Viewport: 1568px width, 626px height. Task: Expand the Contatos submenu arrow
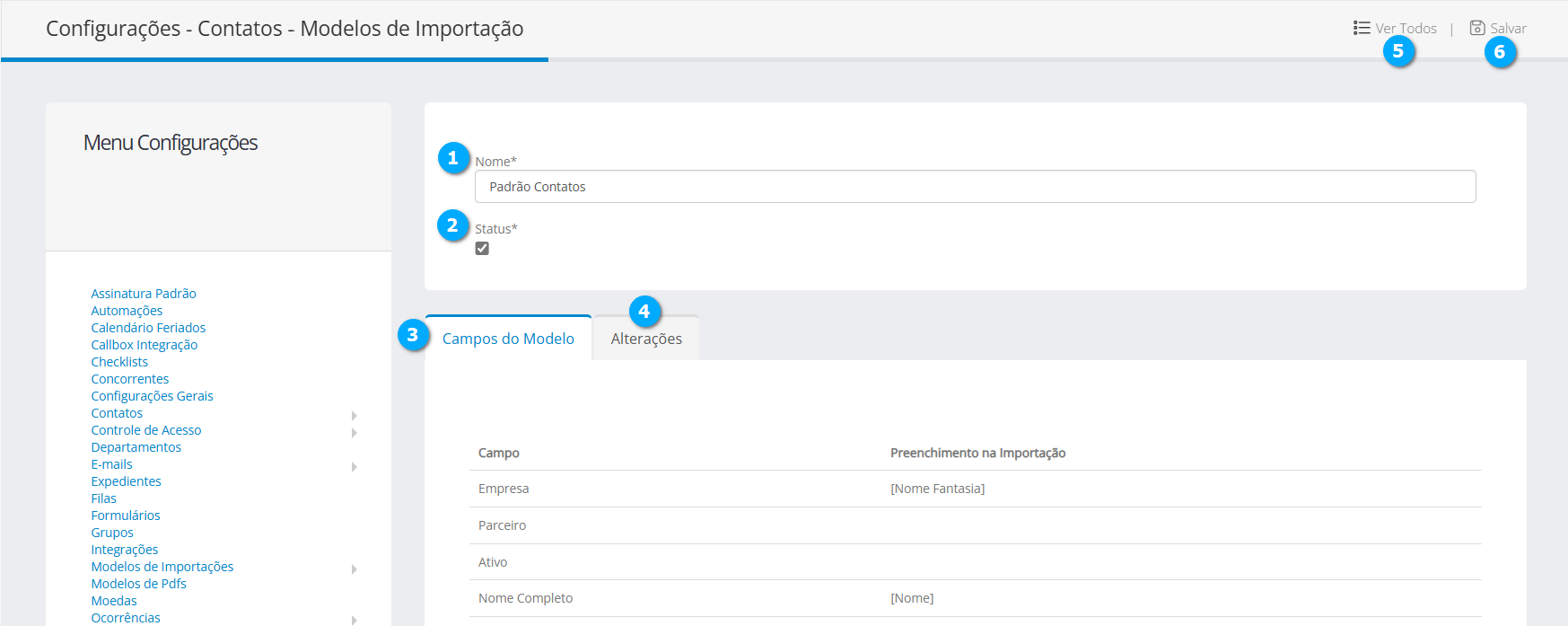(x=355, y=415)
